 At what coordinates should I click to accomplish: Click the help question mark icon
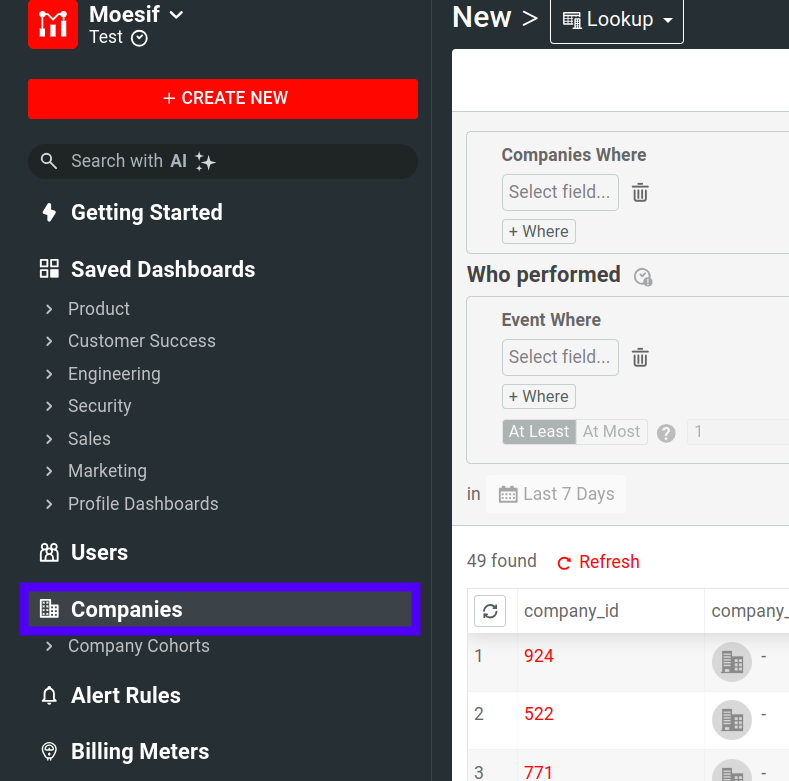tap(666, 433)
